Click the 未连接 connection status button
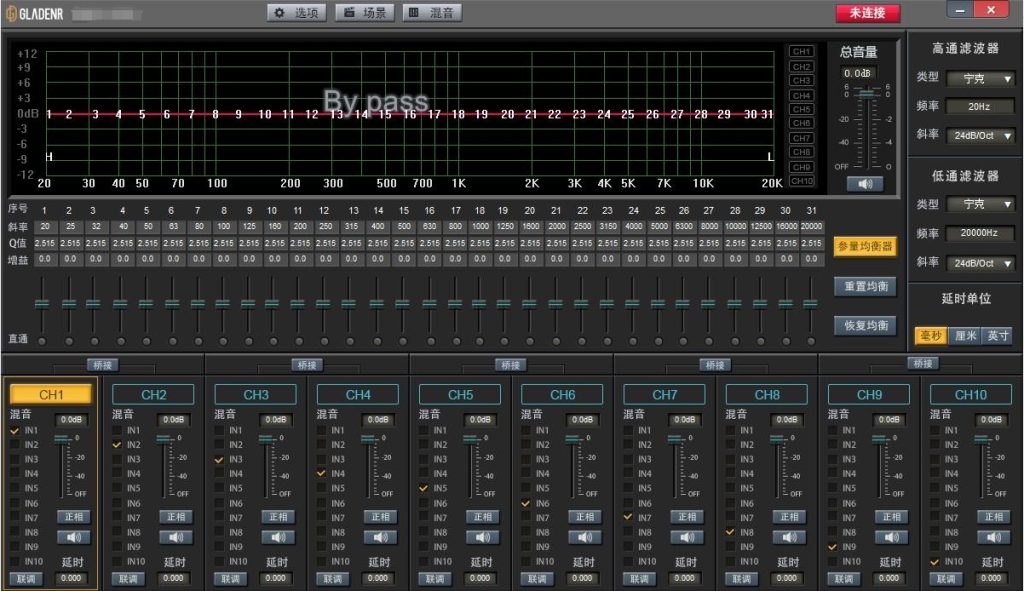Screen dimensions: 1024x591 (867, 13)
